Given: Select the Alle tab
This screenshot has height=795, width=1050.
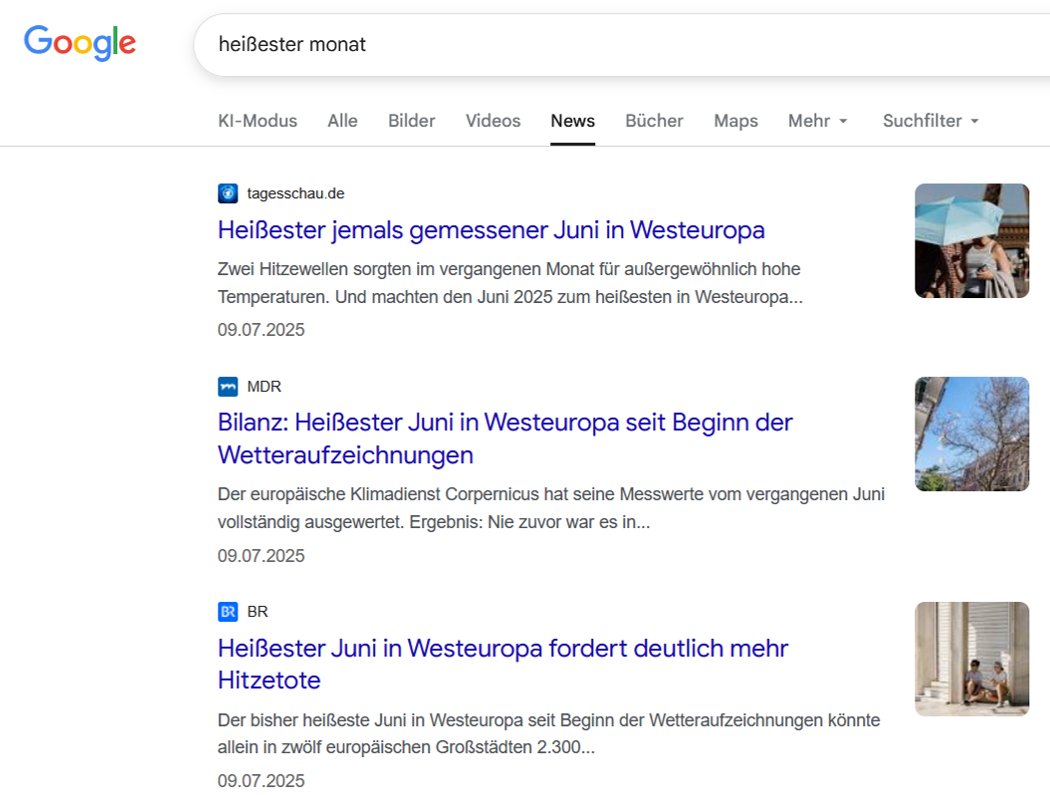Looking at the screenshot, I should (x=342, y=120).
